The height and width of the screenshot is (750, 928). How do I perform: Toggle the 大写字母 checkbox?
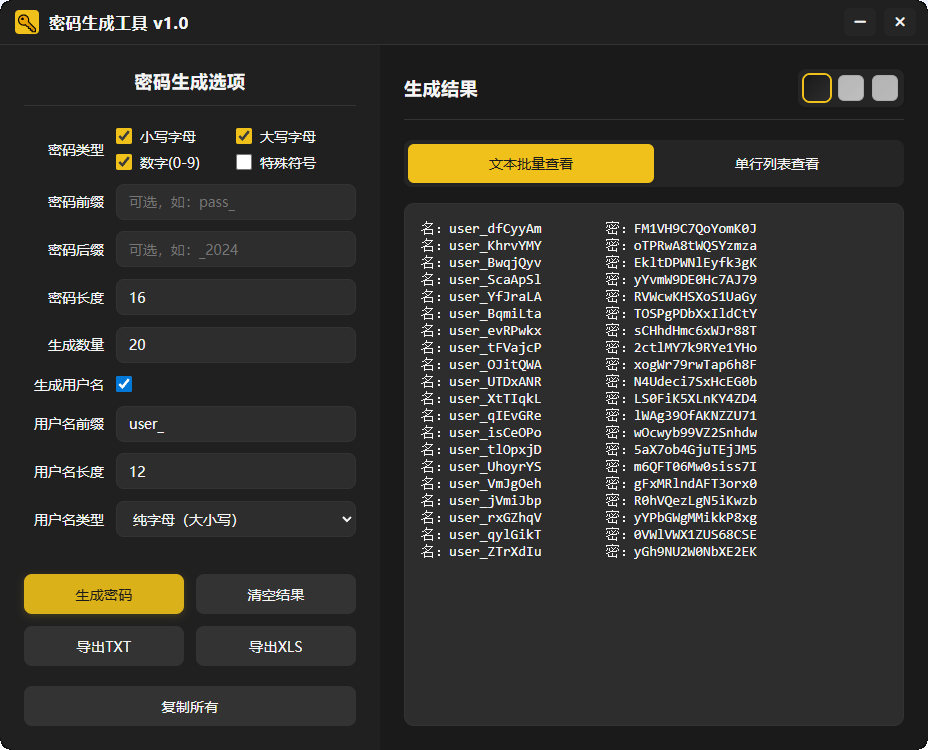coord(244,136)
